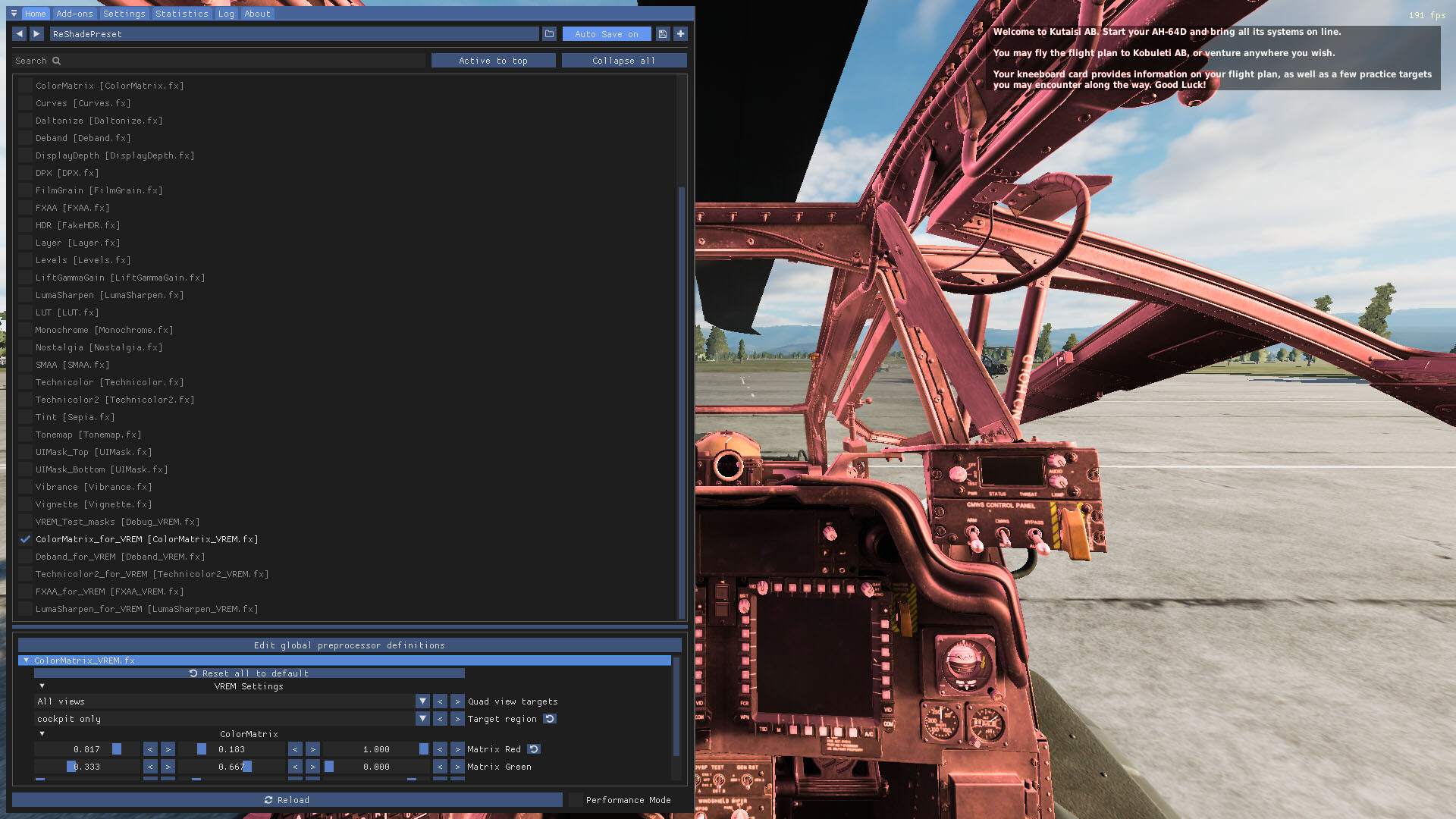Screen dimensions: 1456x819
Task: Increase Matrix Green second value 0.667
Action: (312, 767)
